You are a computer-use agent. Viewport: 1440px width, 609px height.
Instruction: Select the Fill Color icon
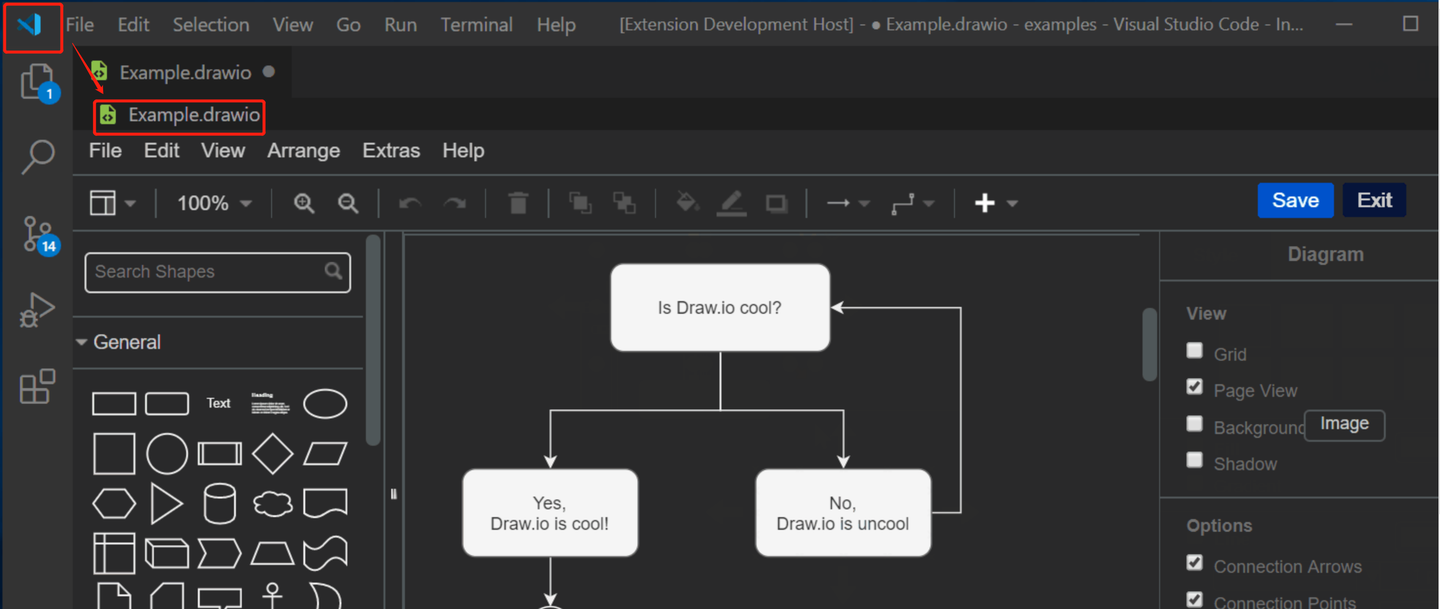click(686, 203)
